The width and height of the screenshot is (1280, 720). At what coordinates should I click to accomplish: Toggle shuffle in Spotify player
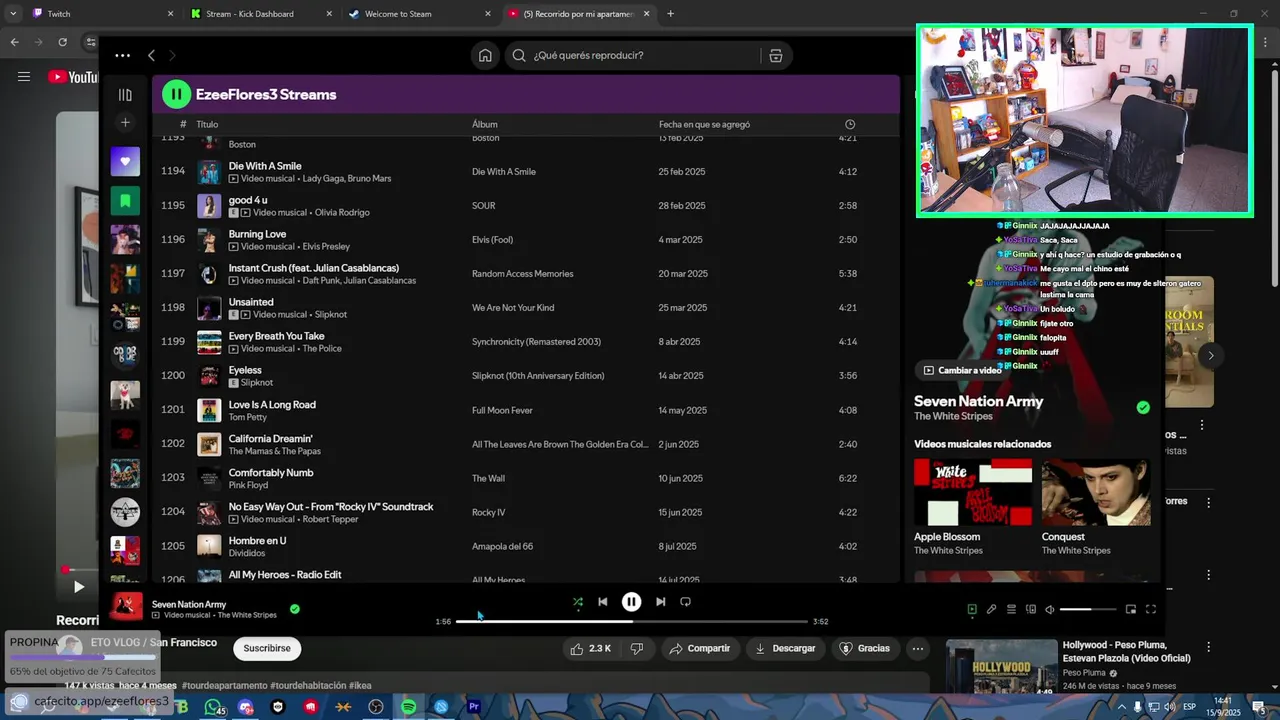point(577,602)
